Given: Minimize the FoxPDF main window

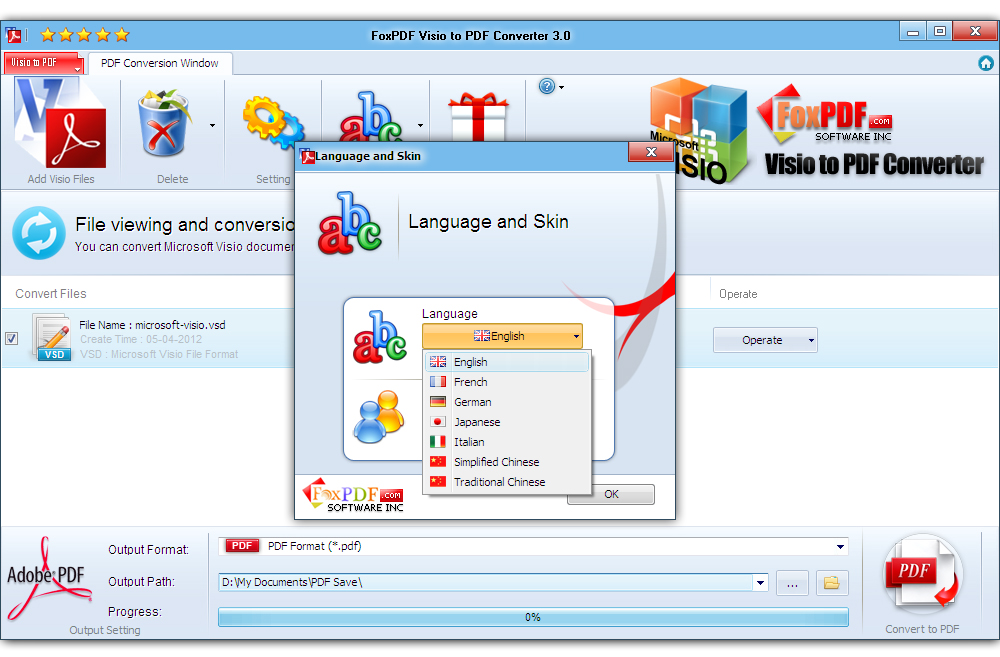Looking at the screenshot, I should coord(913,31).
